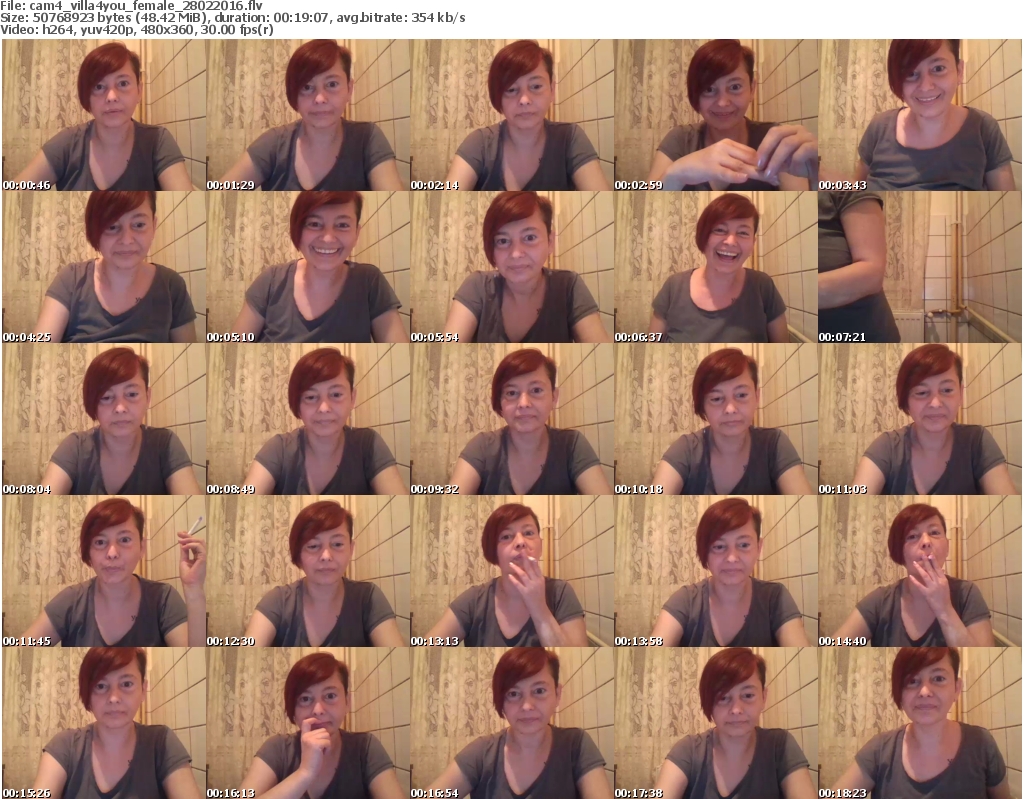Image resolution: width=1024 pixels, height=799 pixels.
Task: Open the frame at 00:03:43
Action: 920,115
